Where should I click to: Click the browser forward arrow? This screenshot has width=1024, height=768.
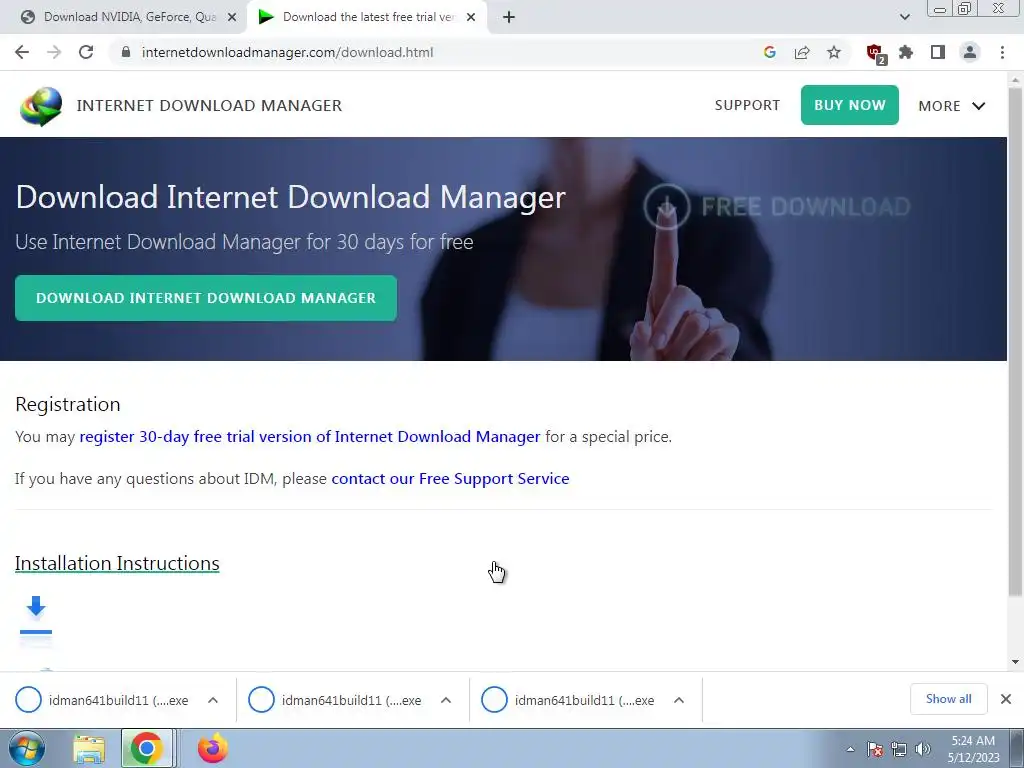coord(54,52)
